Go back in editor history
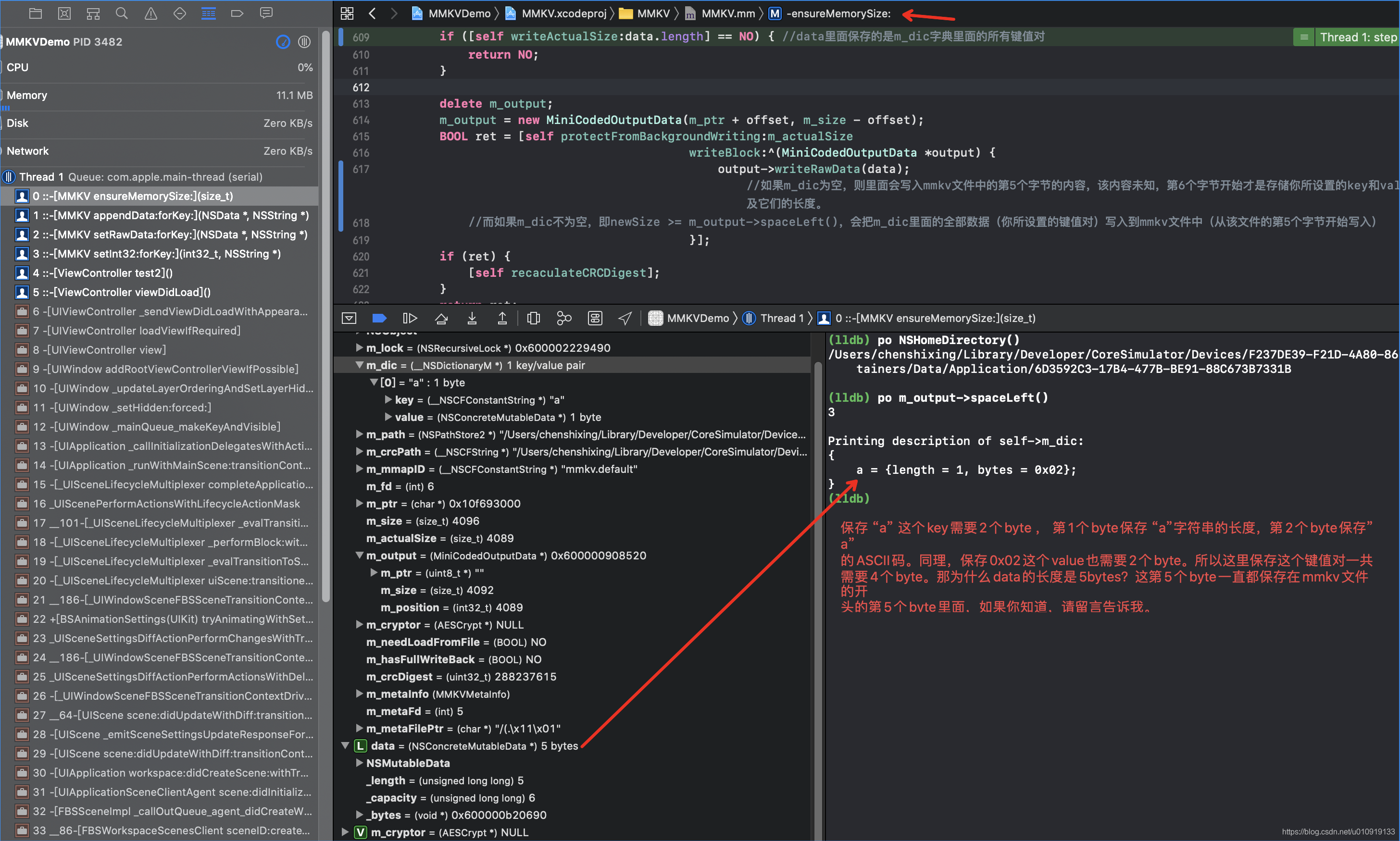The height and width of the screenshot is (841, 1400). click(x=373, y=13)
